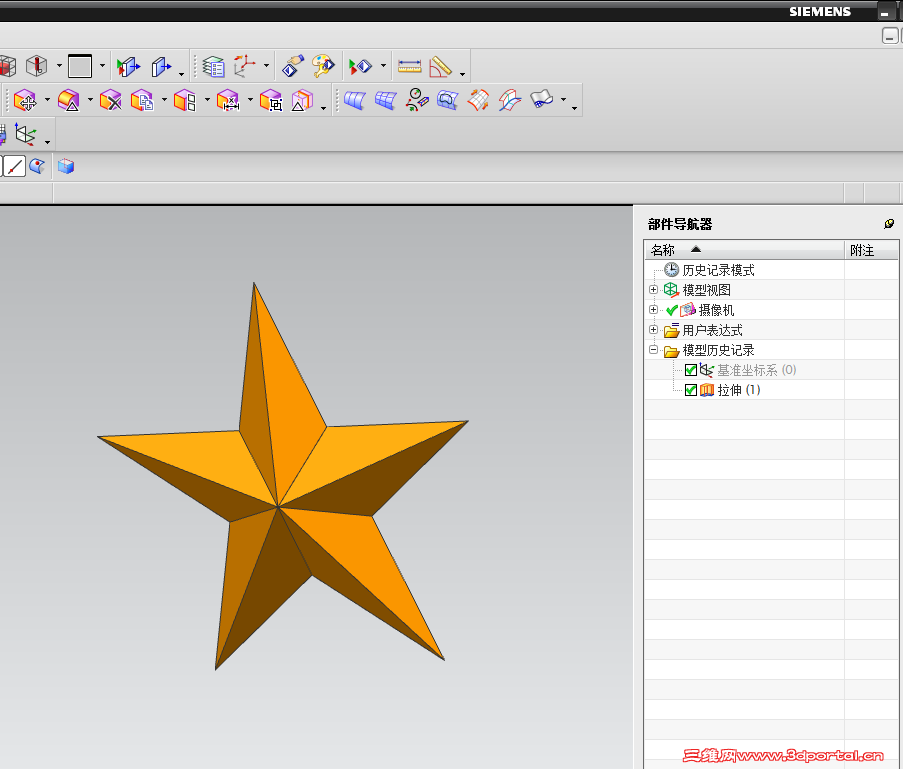Select the Through Curves surface tool

click(355, 100)
